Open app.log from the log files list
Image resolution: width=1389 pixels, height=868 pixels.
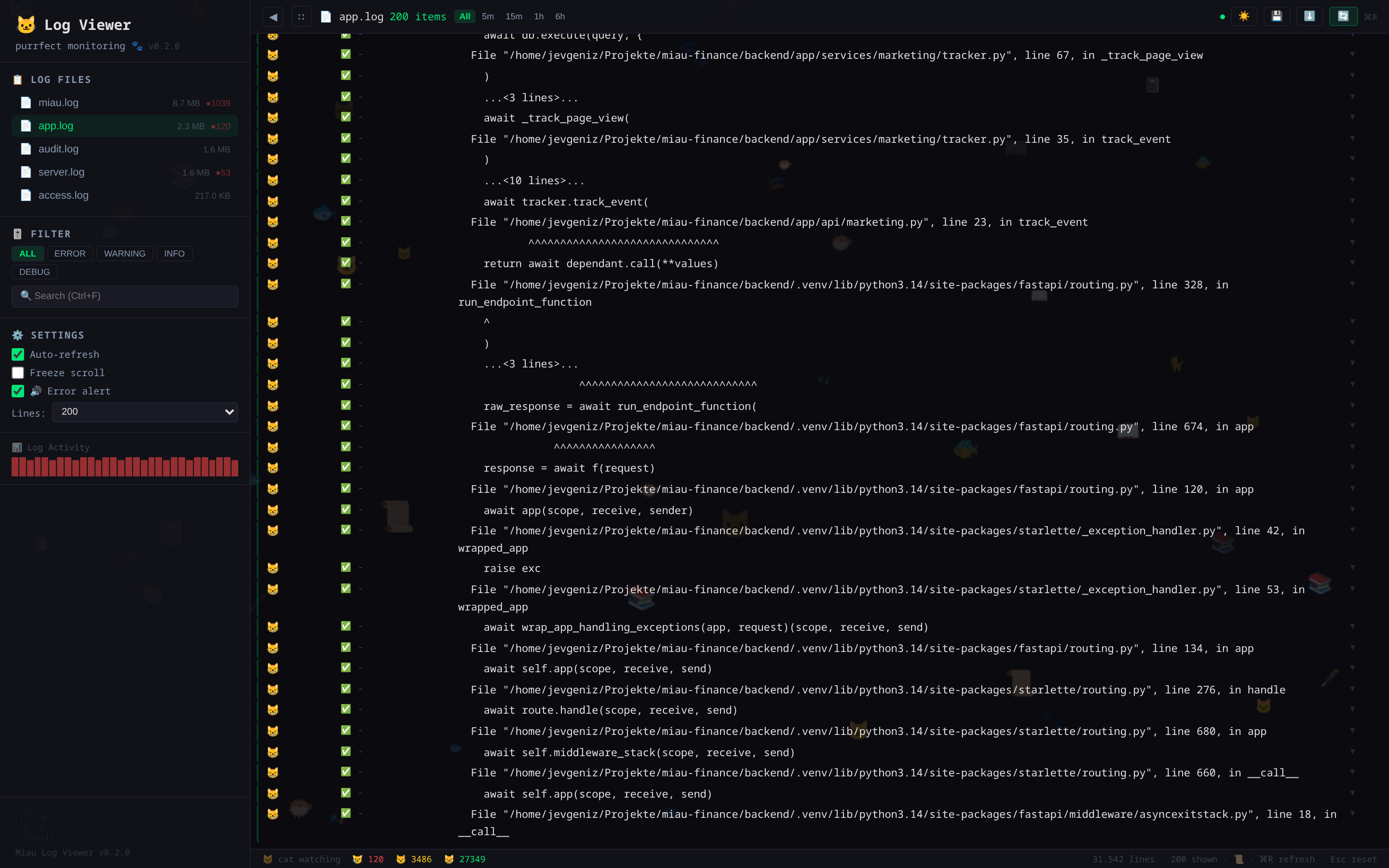pos(124,126)
